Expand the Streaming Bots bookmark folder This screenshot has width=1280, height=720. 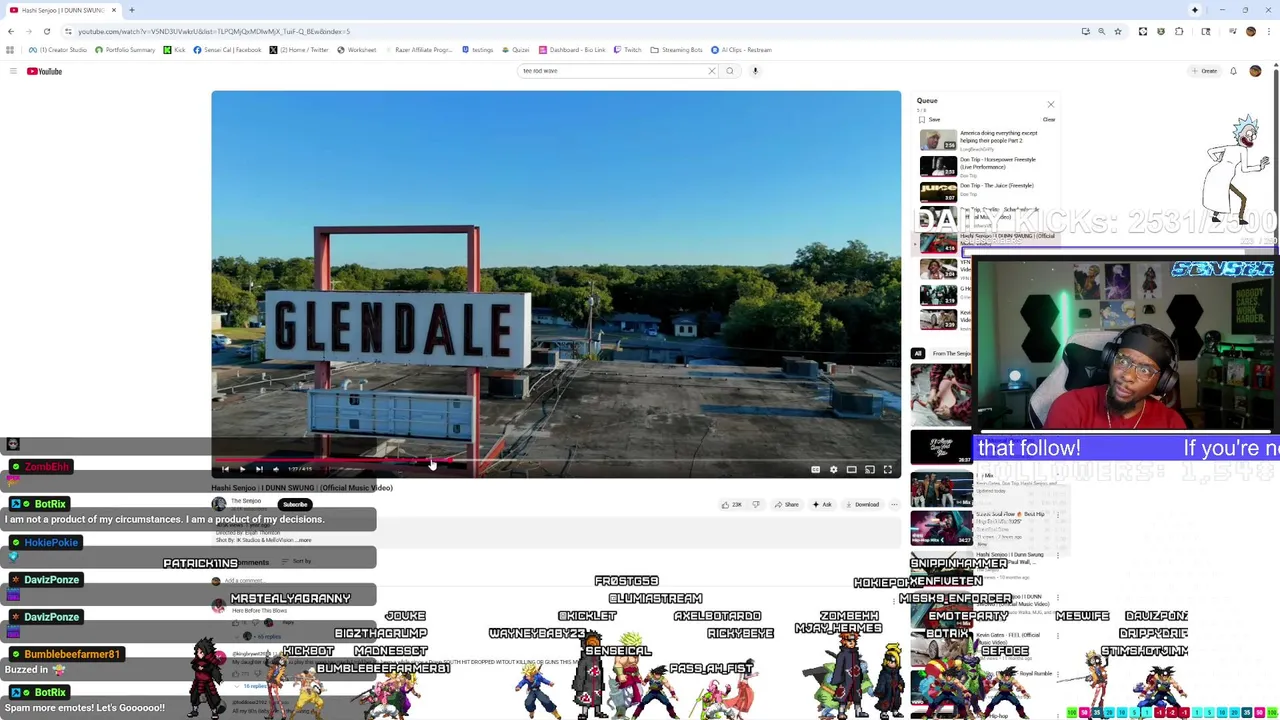coord(677,50)
